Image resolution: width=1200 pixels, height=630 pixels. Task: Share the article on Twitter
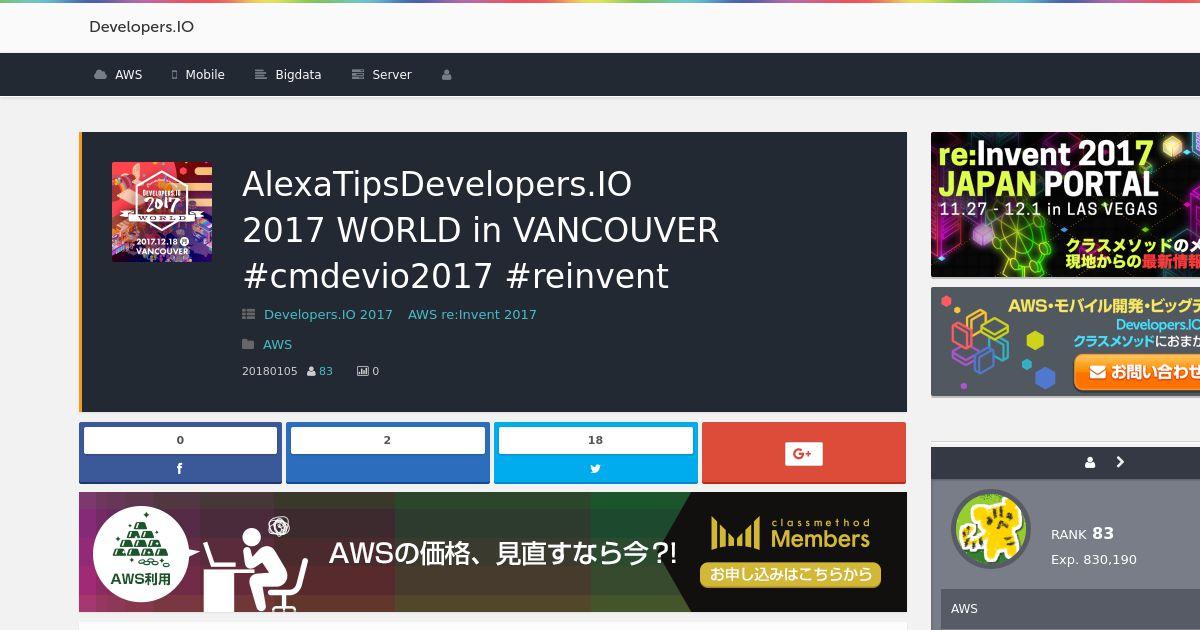(595, 468)
